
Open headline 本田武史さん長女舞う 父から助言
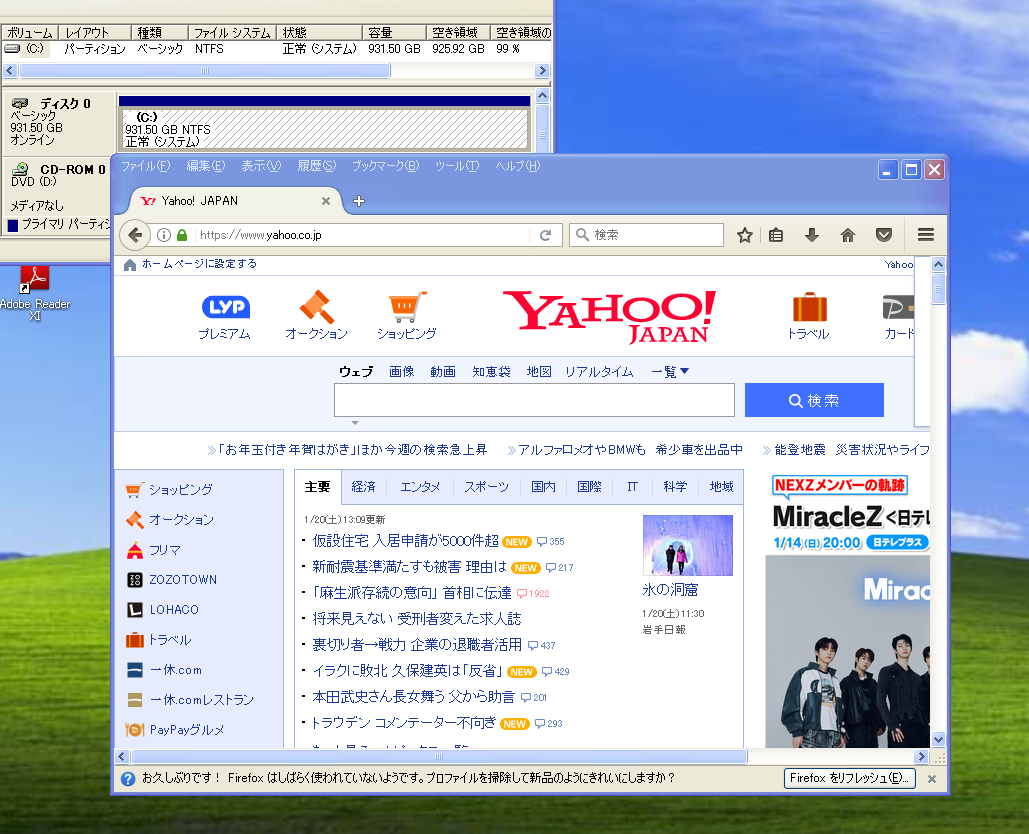[x=413, y=697]
